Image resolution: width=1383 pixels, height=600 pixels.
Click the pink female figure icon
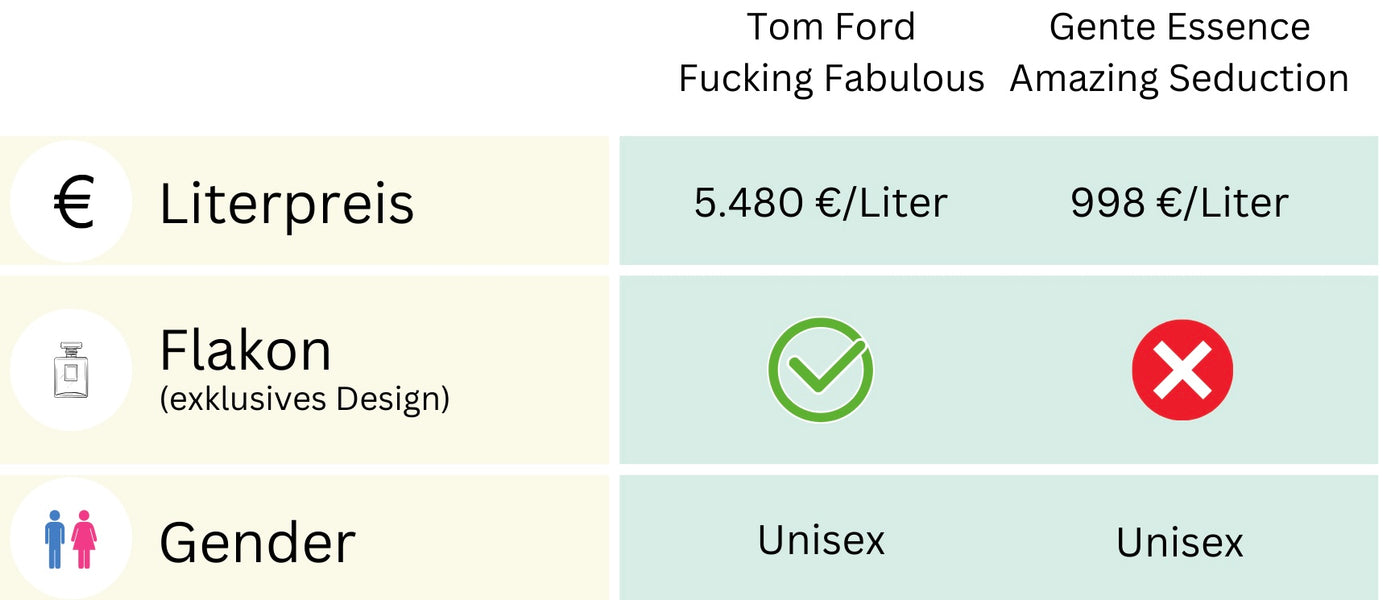coord(83,540)
